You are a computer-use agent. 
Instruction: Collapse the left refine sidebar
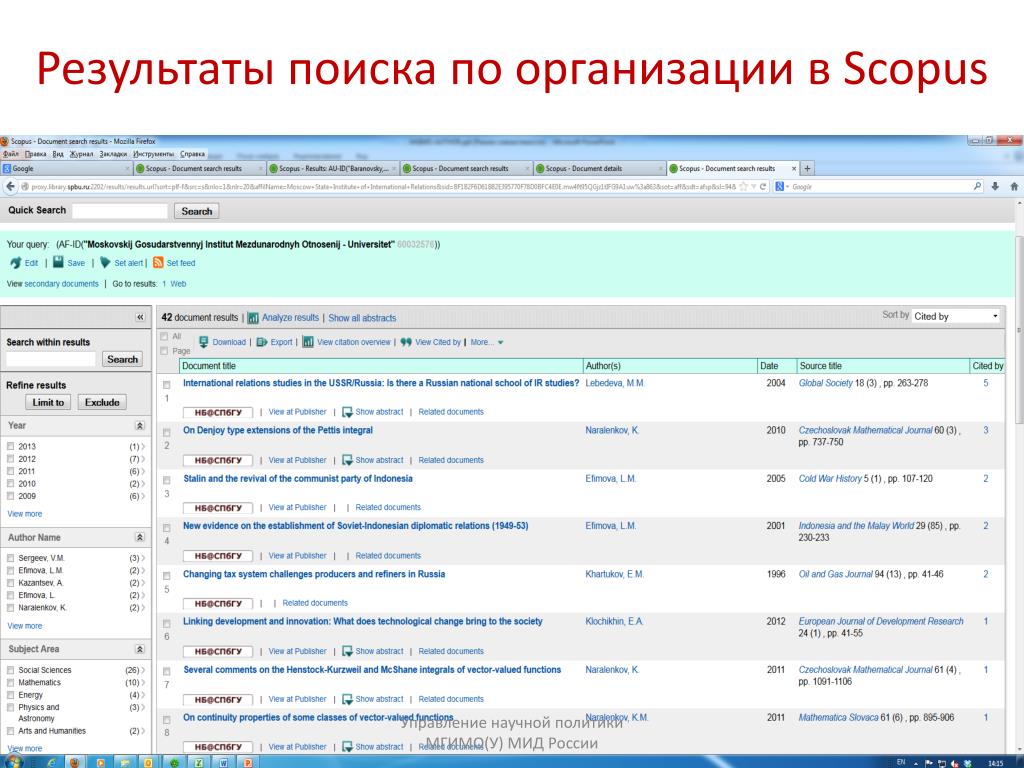tap(140, 317)
